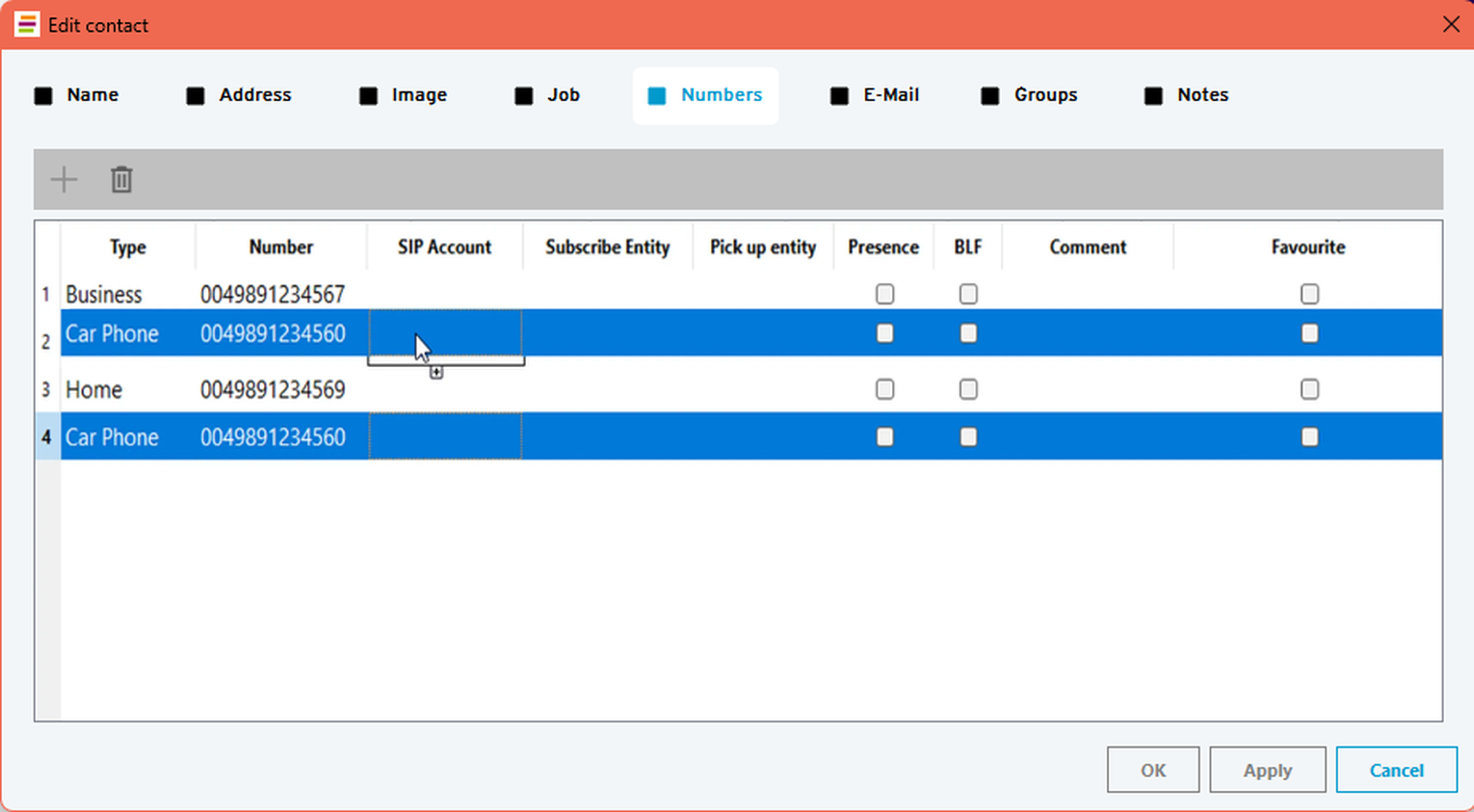This screenshot has width=1474, height=812.
Task: Click the add number plus icon
Action: [64, 179]
